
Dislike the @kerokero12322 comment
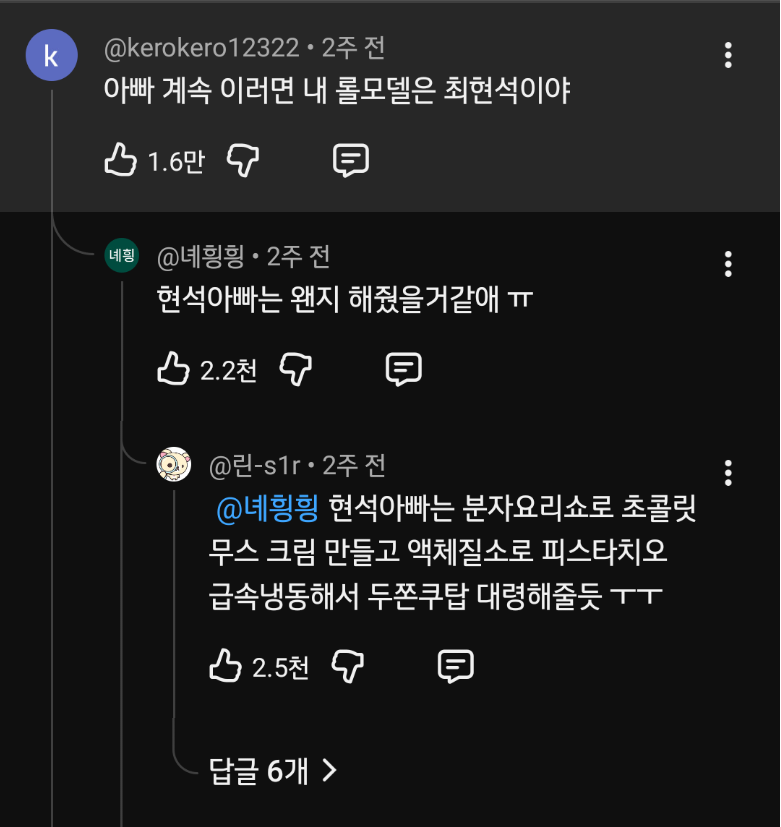point(243,160)
